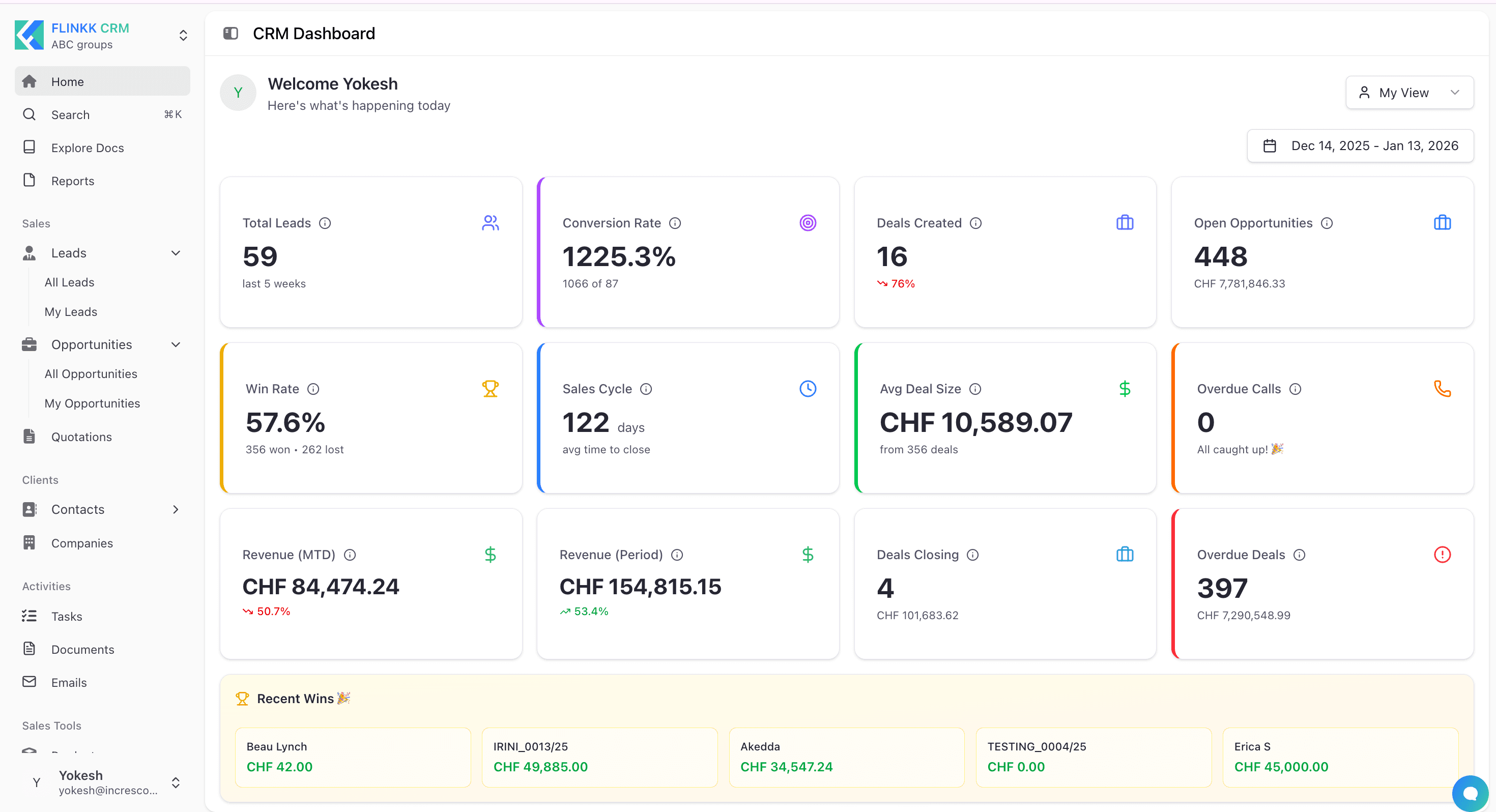The width and height of the screenshot is (1496, 812).
Task: Open the chat bubble widget
Action: pyautogui.click(x=1470, y=793)
